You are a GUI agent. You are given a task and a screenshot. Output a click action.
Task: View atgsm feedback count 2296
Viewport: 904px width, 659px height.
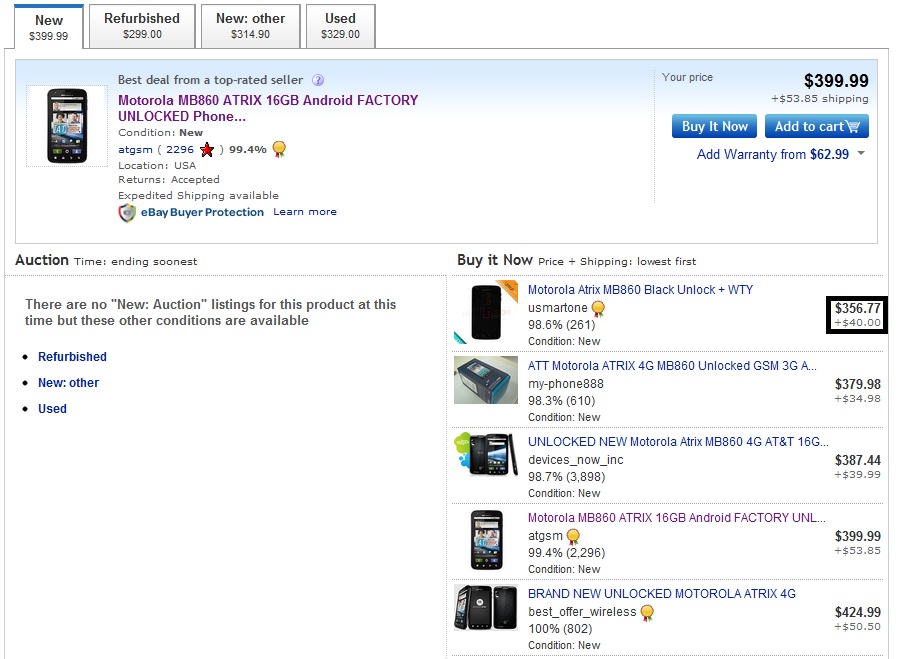click(x=180, y=150)
